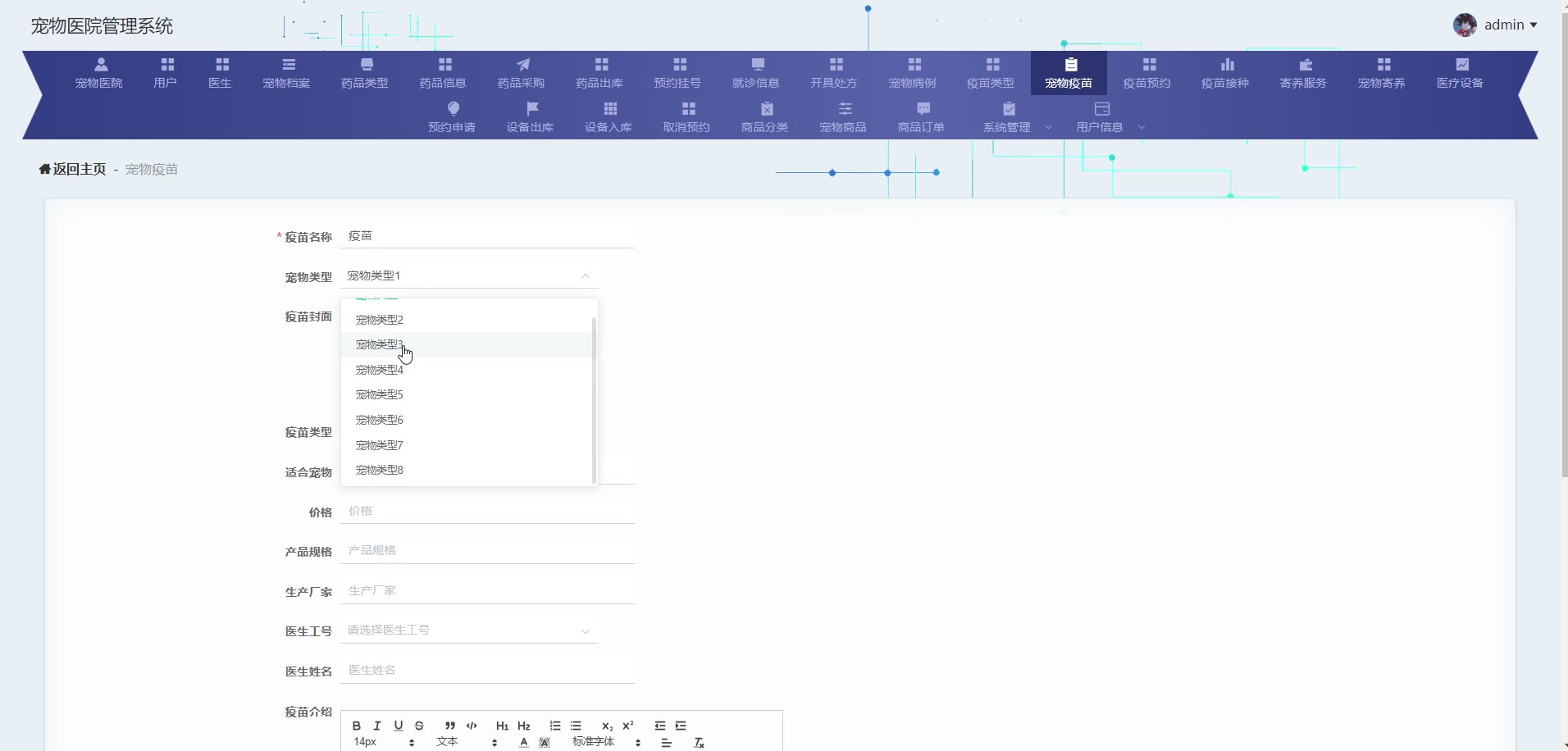Image resolution: width=1568 pixels, height=751 pixels.
Task: Open the 商品订单 chat-bubble menu
Action: 922,117
